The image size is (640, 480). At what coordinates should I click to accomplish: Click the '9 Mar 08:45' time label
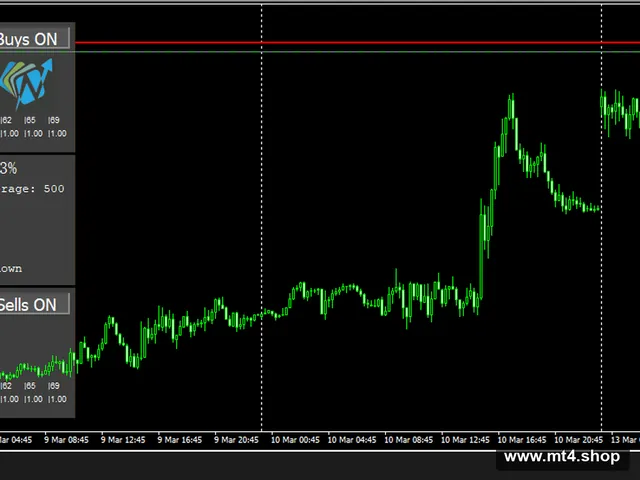coord(66,440)
